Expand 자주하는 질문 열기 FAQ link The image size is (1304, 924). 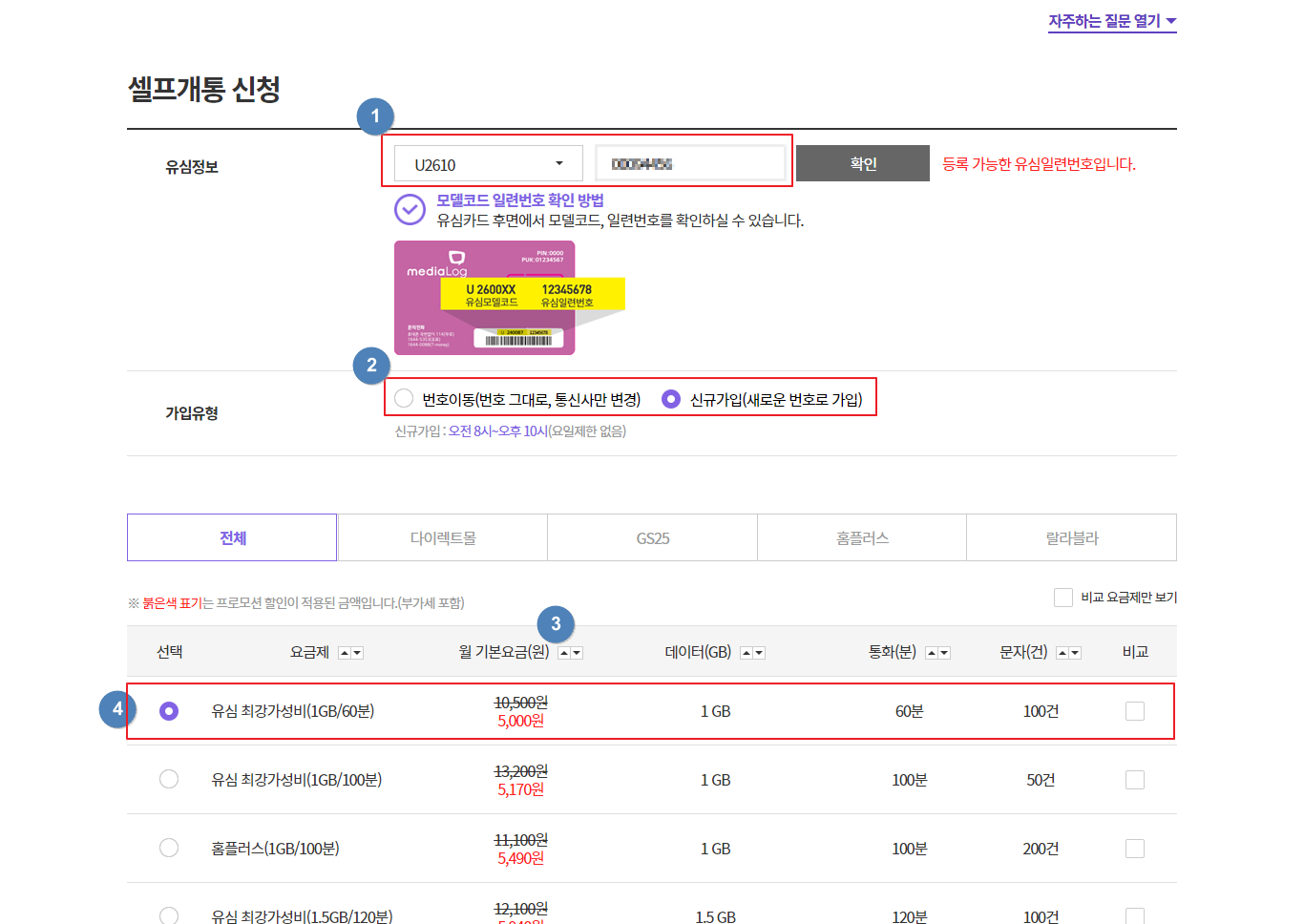coord(1112,21)
